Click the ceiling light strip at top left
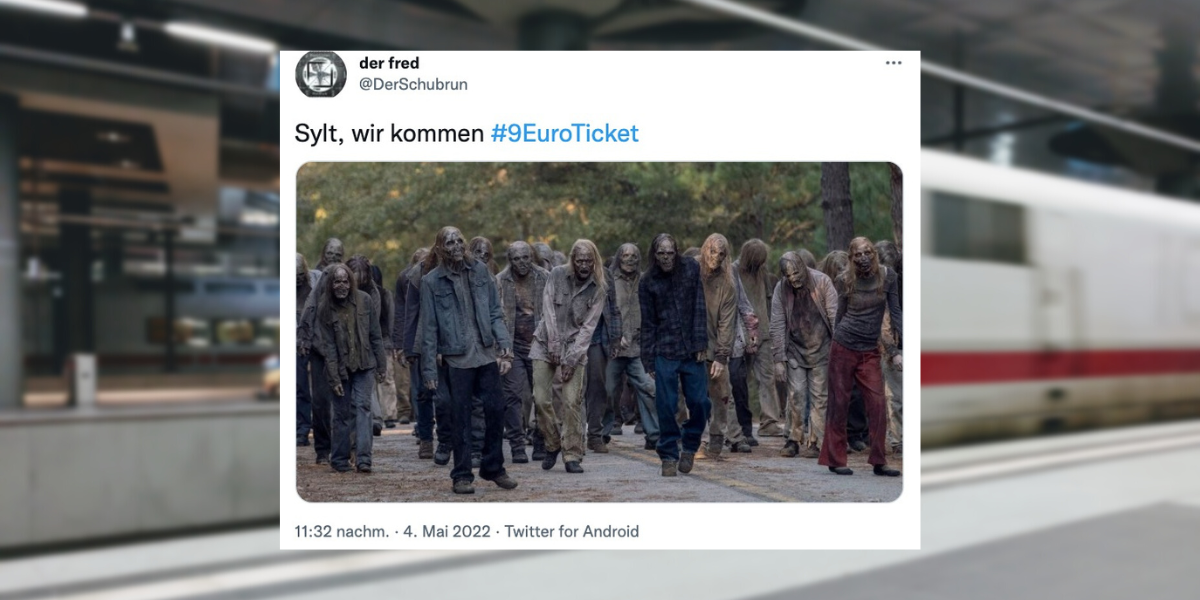 (220, 37)
